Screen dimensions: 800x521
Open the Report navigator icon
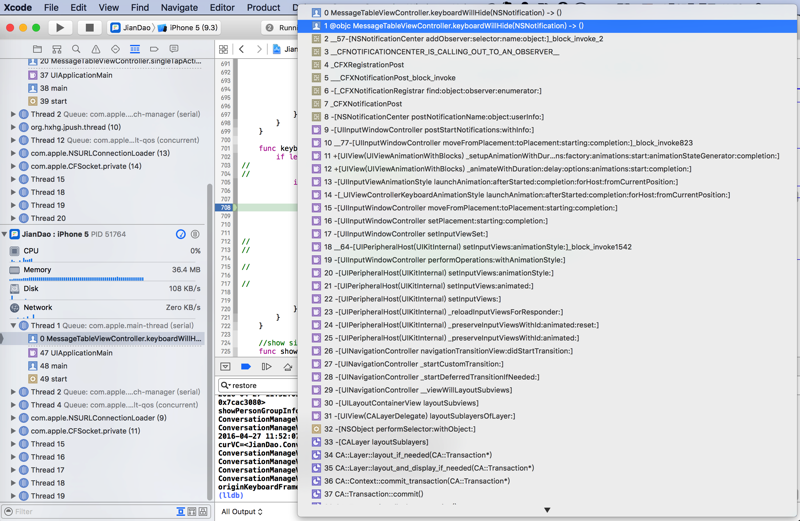click(174, 49)
